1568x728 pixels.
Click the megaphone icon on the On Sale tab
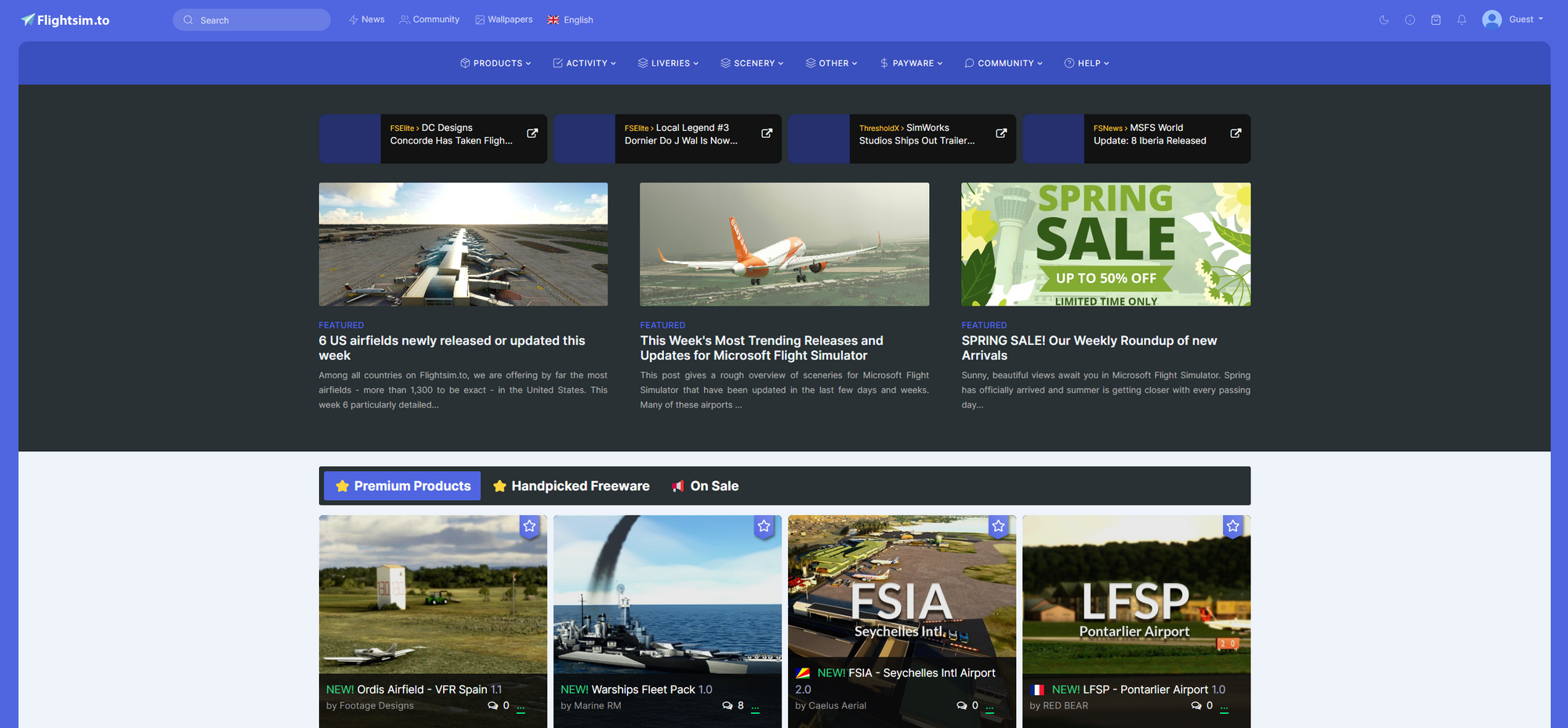point(678,486)
